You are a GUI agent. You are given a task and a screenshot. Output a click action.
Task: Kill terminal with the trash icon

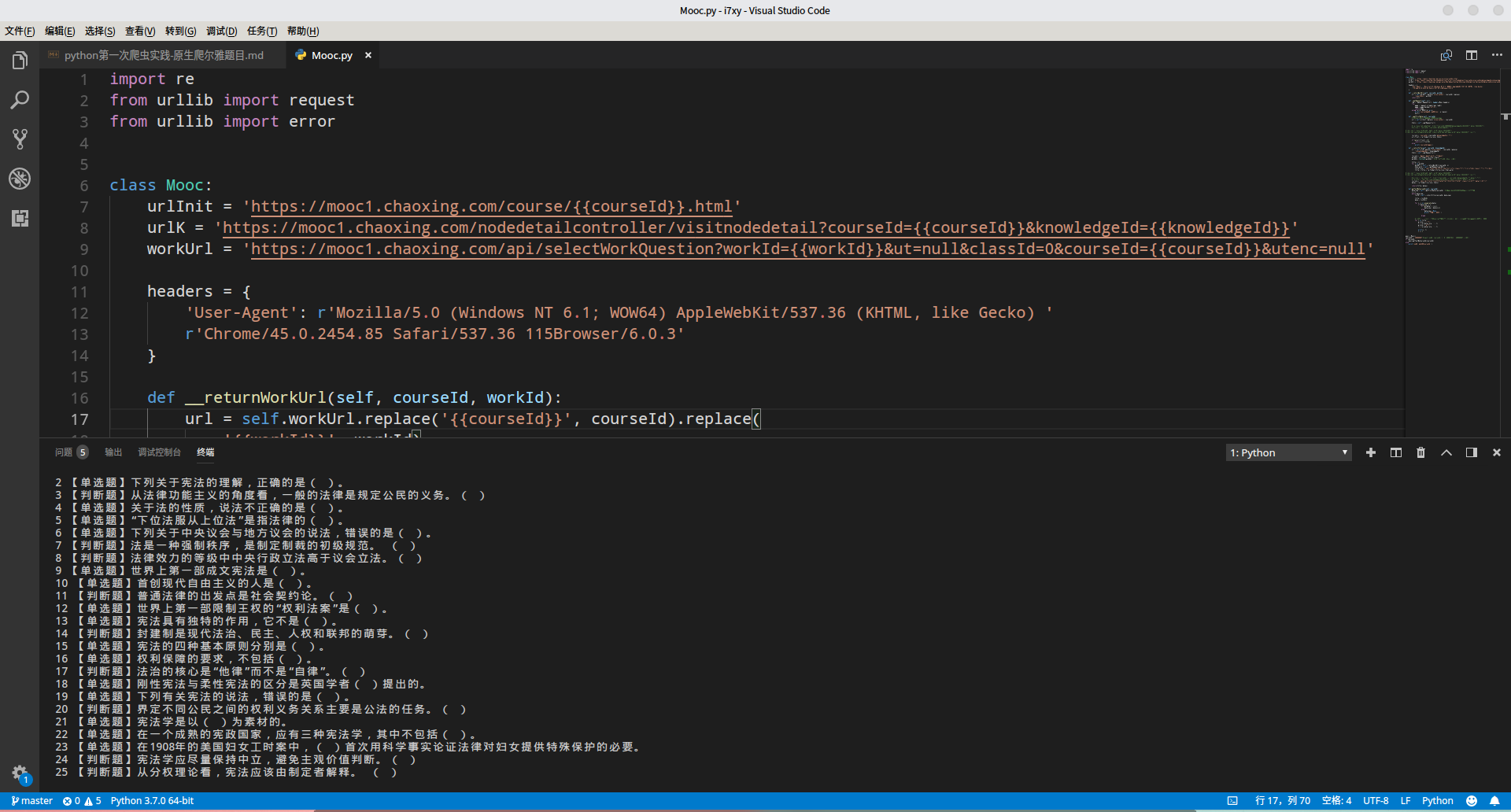point(1420,452)
